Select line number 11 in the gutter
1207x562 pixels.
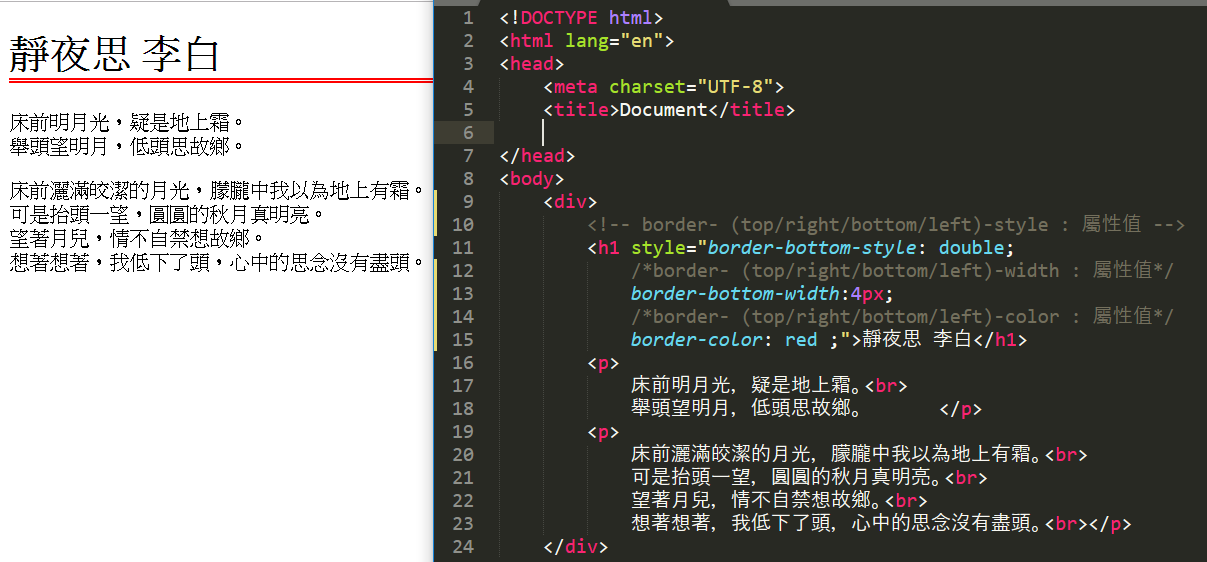pyautogui.click(x=464, y=248)
